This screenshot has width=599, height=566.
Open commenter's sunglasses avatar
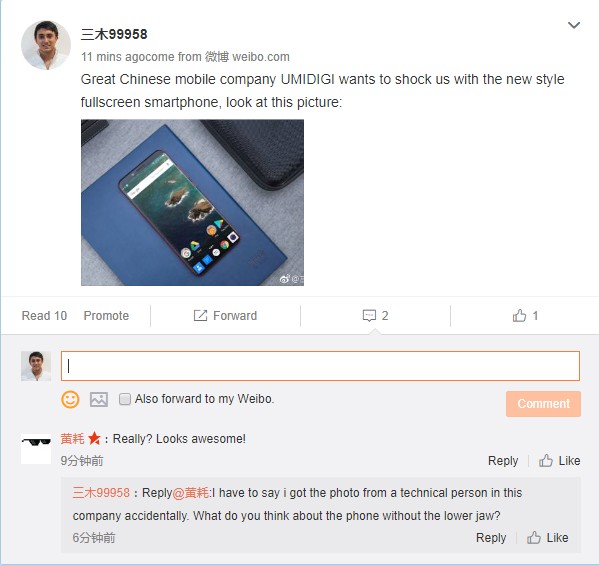(36, 449)
